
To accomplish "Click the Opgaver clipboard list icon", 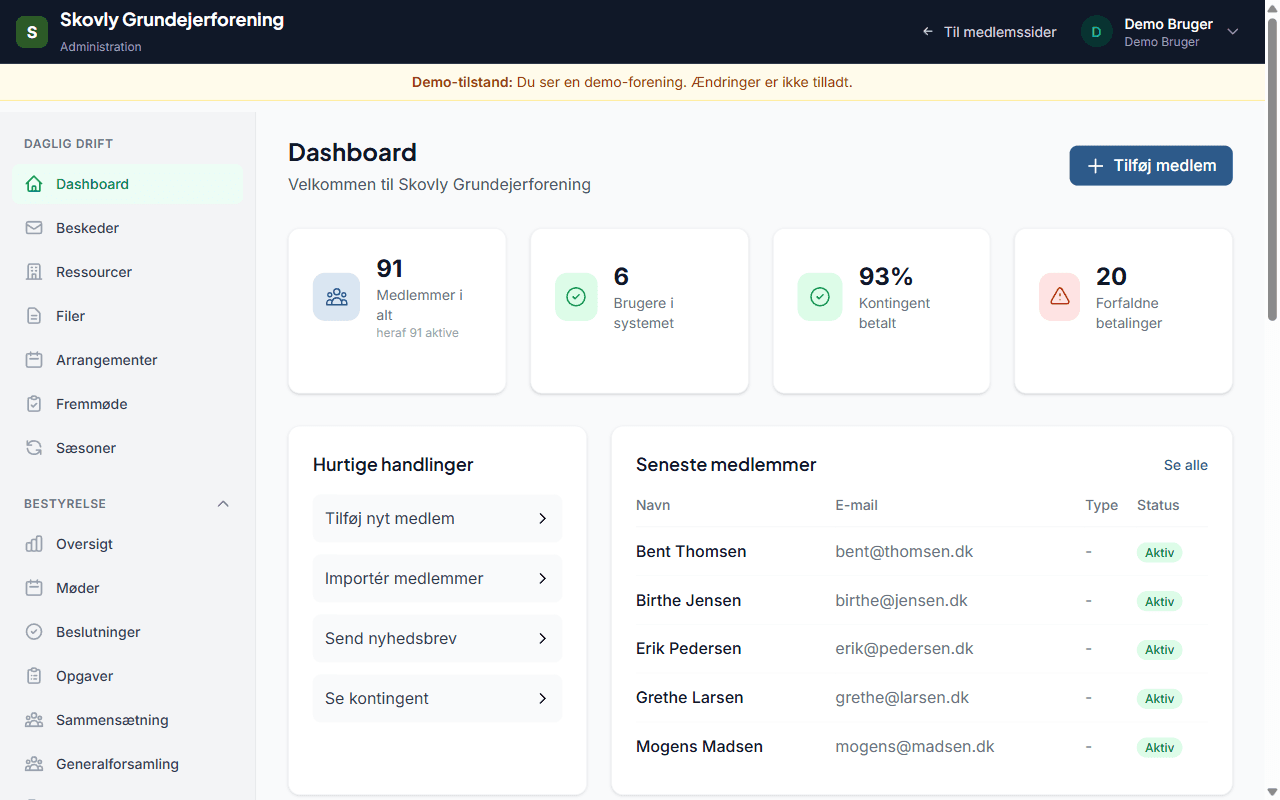I will tap(34, 676).
